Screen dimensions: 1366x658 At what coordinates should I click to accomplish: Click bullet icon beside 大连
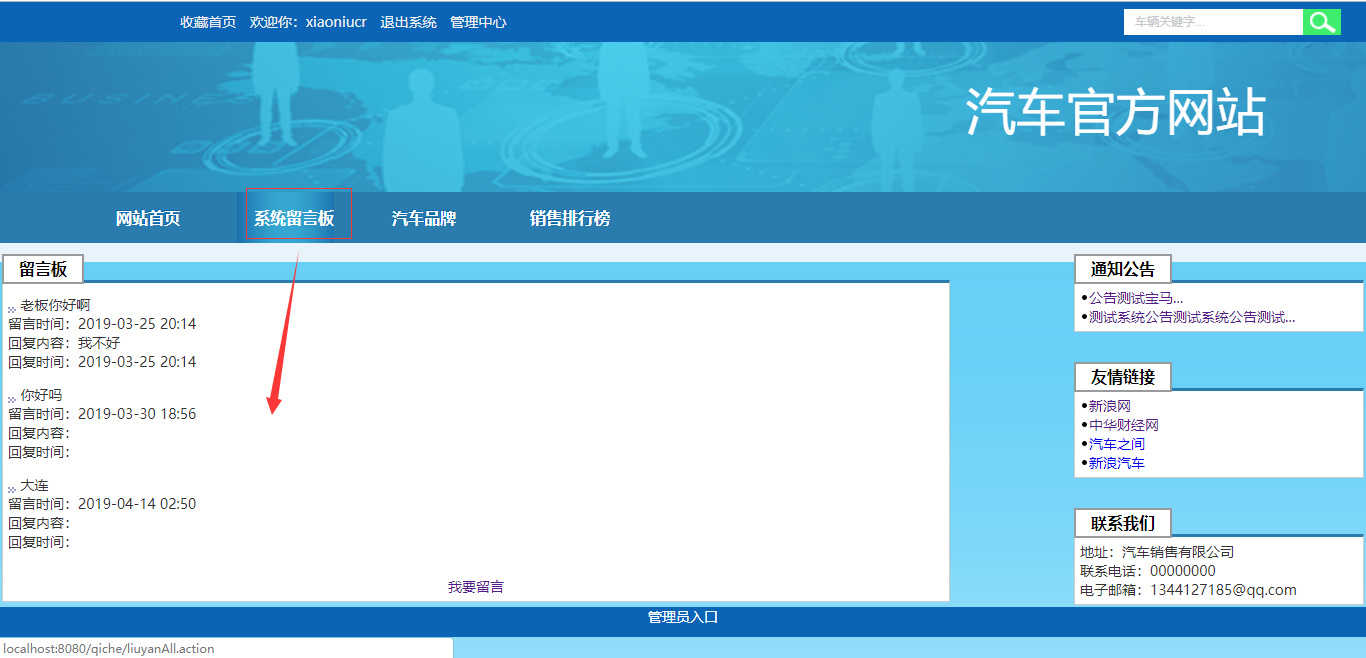pos(12,490)
